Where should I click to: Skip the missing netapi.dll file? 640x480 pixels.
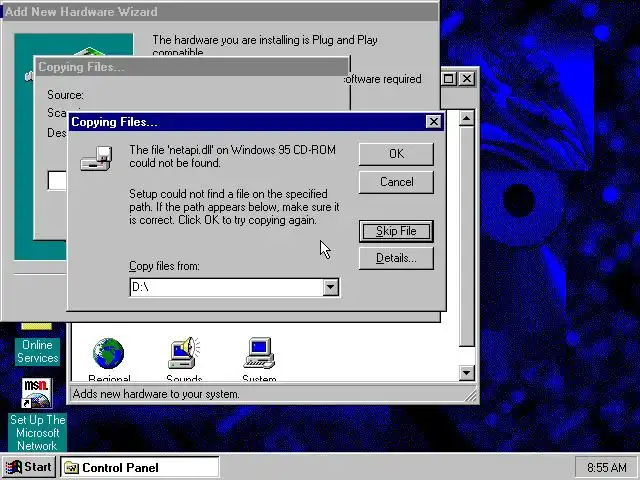point(396,231)
